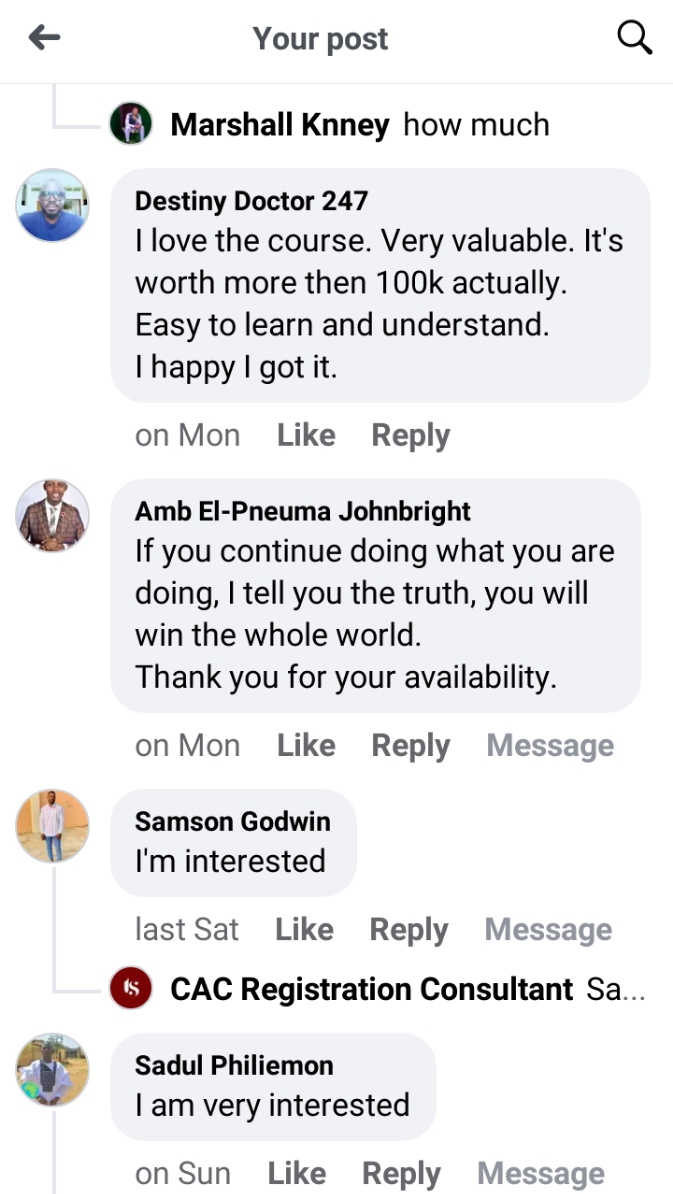The width and height of the screenshot is (673, 1194).
Task: Message Amb El-Pneuma Johnbright
Action: pyautogui.click(x=550, y=746)
